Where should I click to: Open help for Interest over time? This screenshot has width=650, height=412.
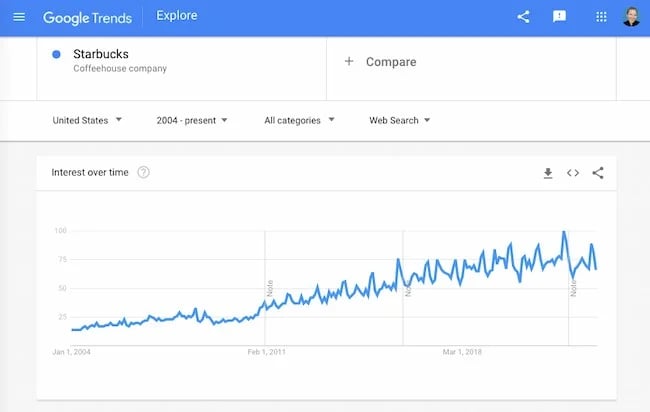144,172
